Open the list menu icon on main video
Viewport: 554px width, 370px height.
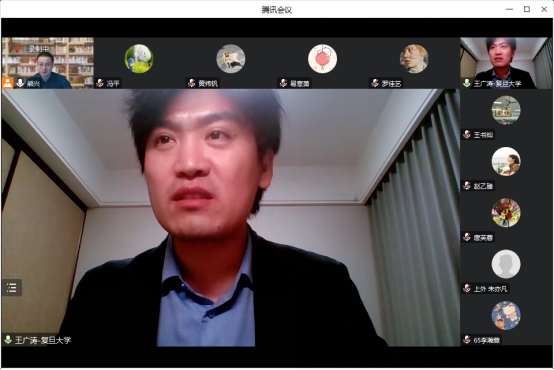coord(12,288)
